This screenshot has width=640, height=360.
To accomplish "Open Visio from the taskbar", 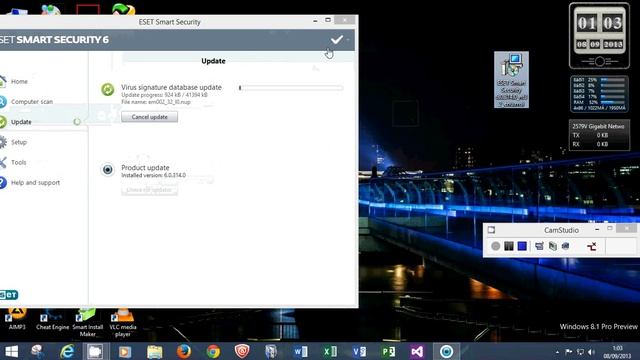I will pyautogui.click(x=359, y=351).
